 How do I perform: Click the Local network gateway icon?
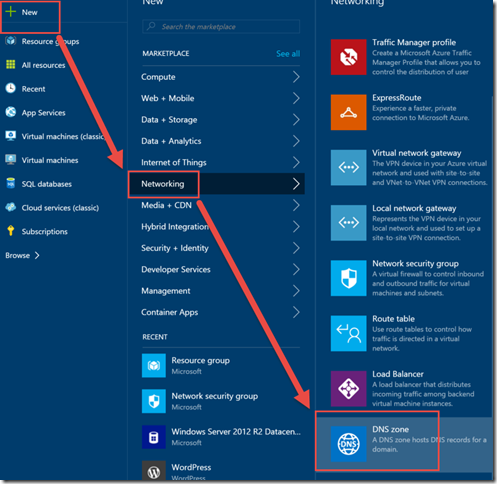pos(348,223)
